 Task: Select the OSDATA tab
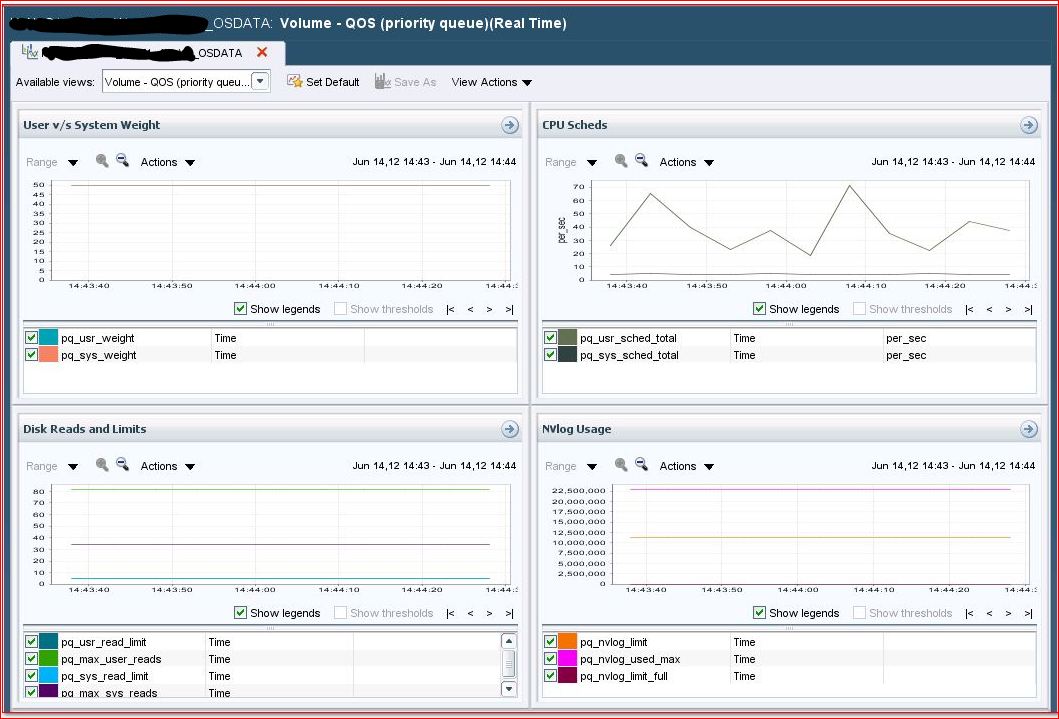pos(140,53)
